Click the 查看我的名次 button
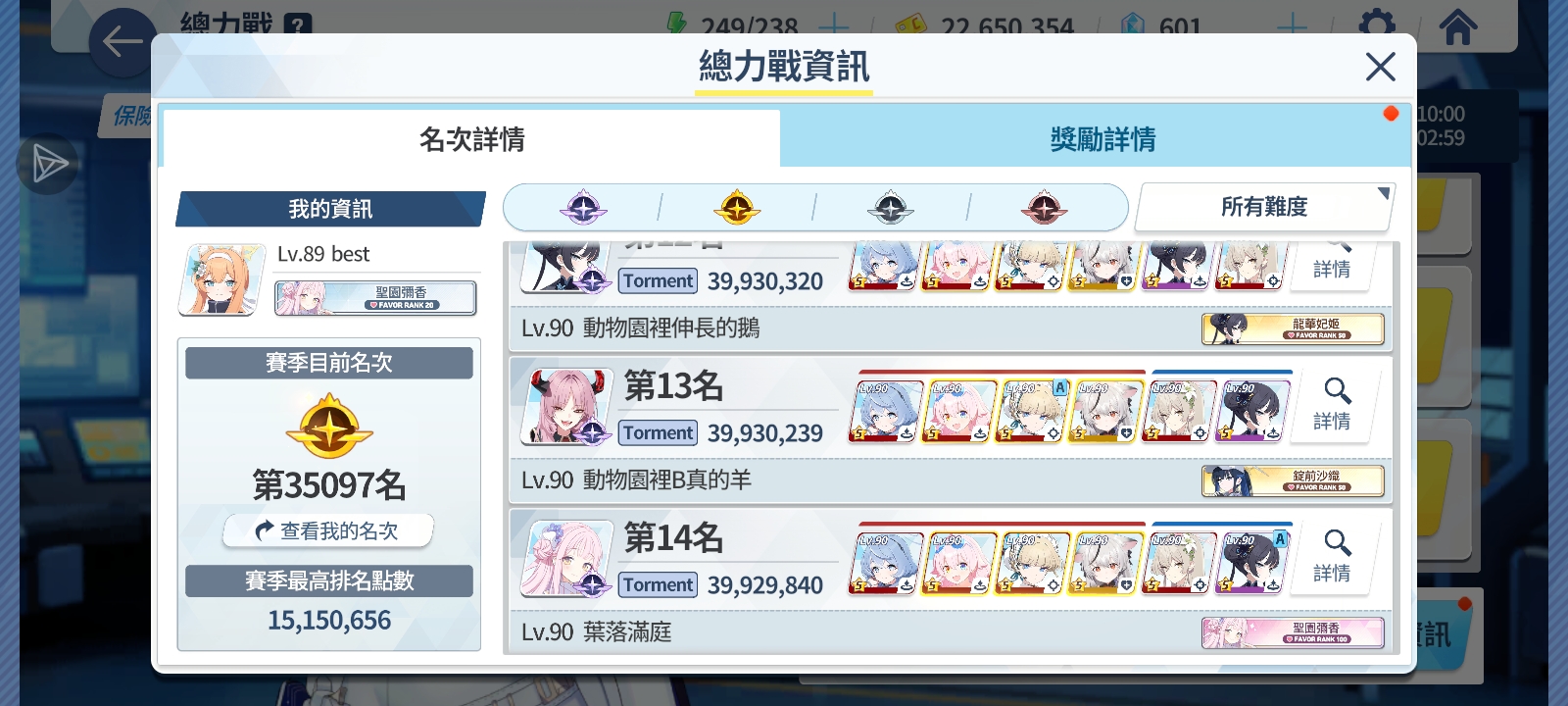 point(328,530)
